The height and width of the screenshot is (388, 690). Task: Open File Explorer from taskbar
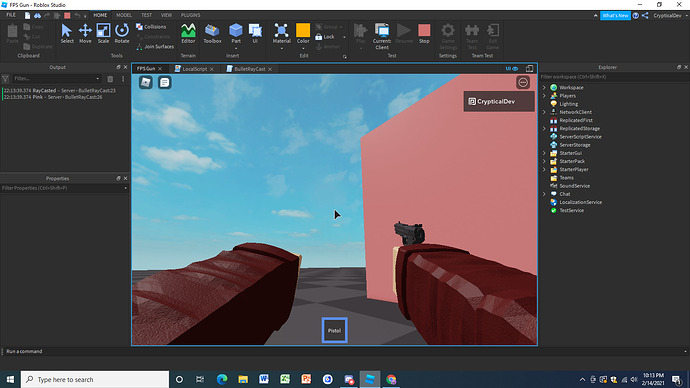243,379
